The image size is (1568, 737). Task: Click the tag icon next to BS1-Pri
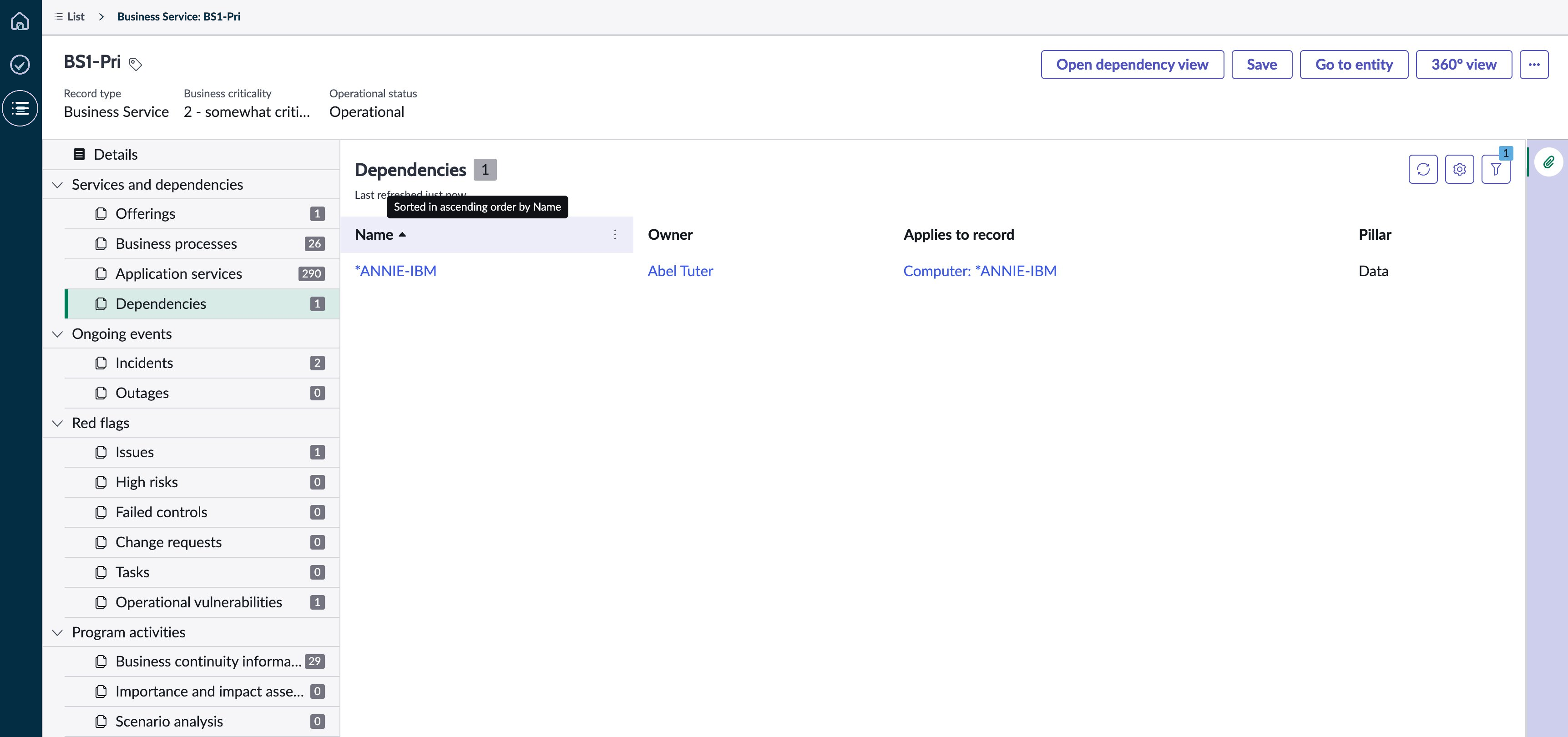point(136,64)
